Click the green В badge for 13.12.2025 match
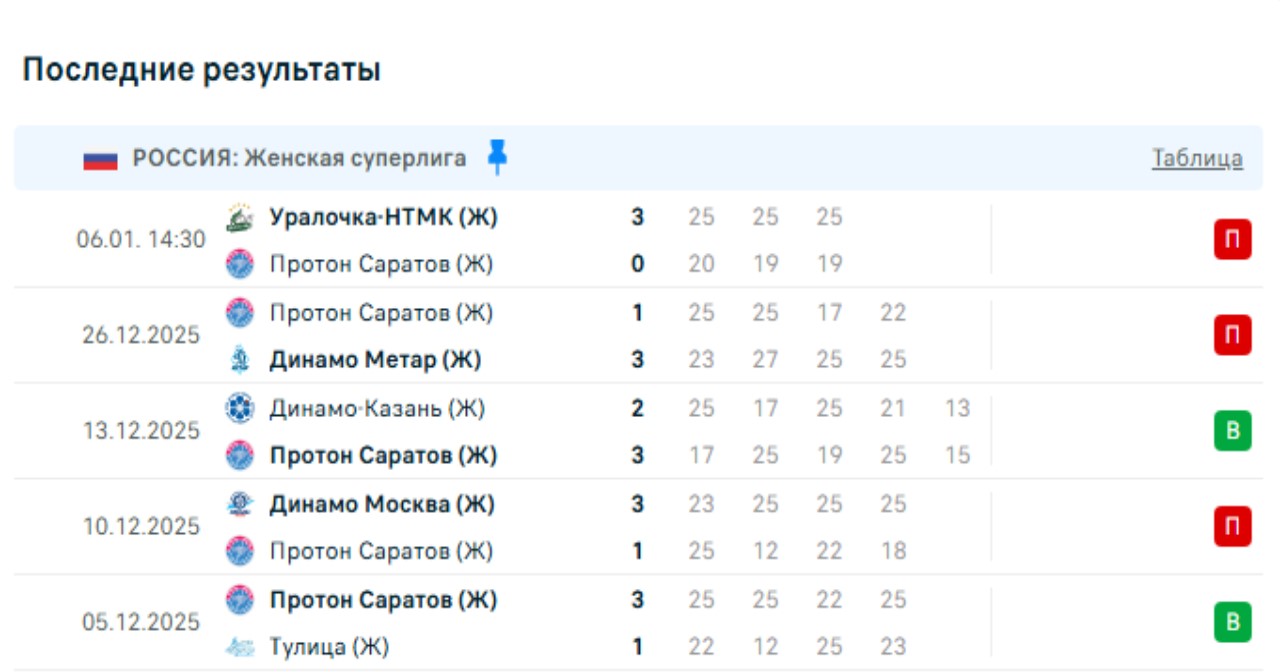Screen dimensions: 1280x672 click(x=1232, y=431)
